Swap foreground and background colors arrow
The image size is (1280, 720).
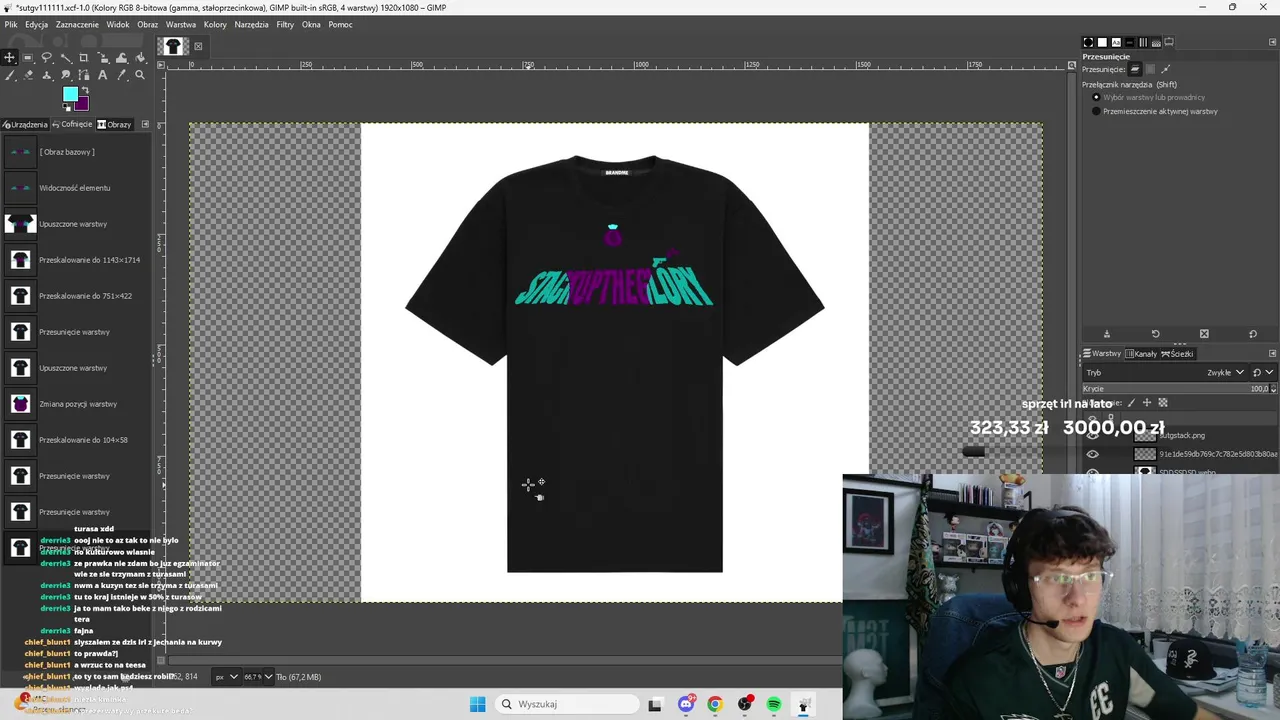85,90
